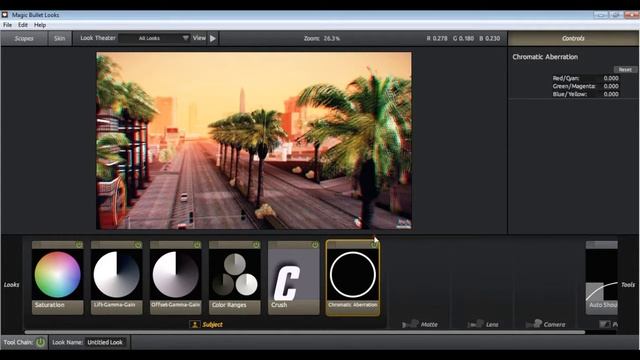Viewport: 640px width, 360px height.
Task: Click the 'B 0.230' color readout
Action: (x=489, y=38)
